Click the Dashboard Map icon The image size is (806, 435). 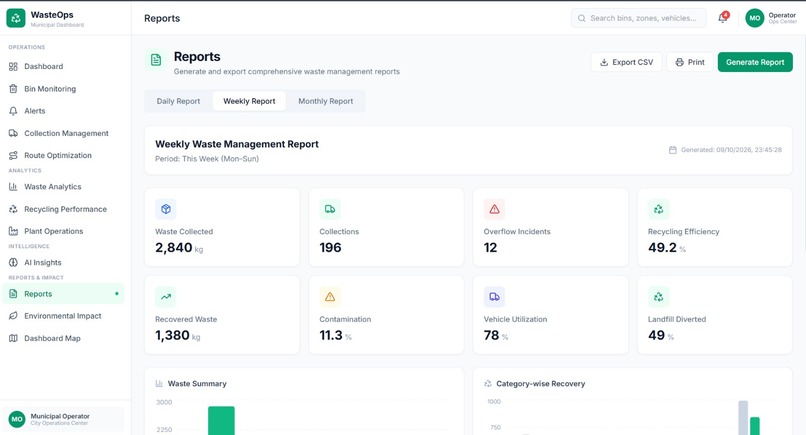(x=13, y=338)
